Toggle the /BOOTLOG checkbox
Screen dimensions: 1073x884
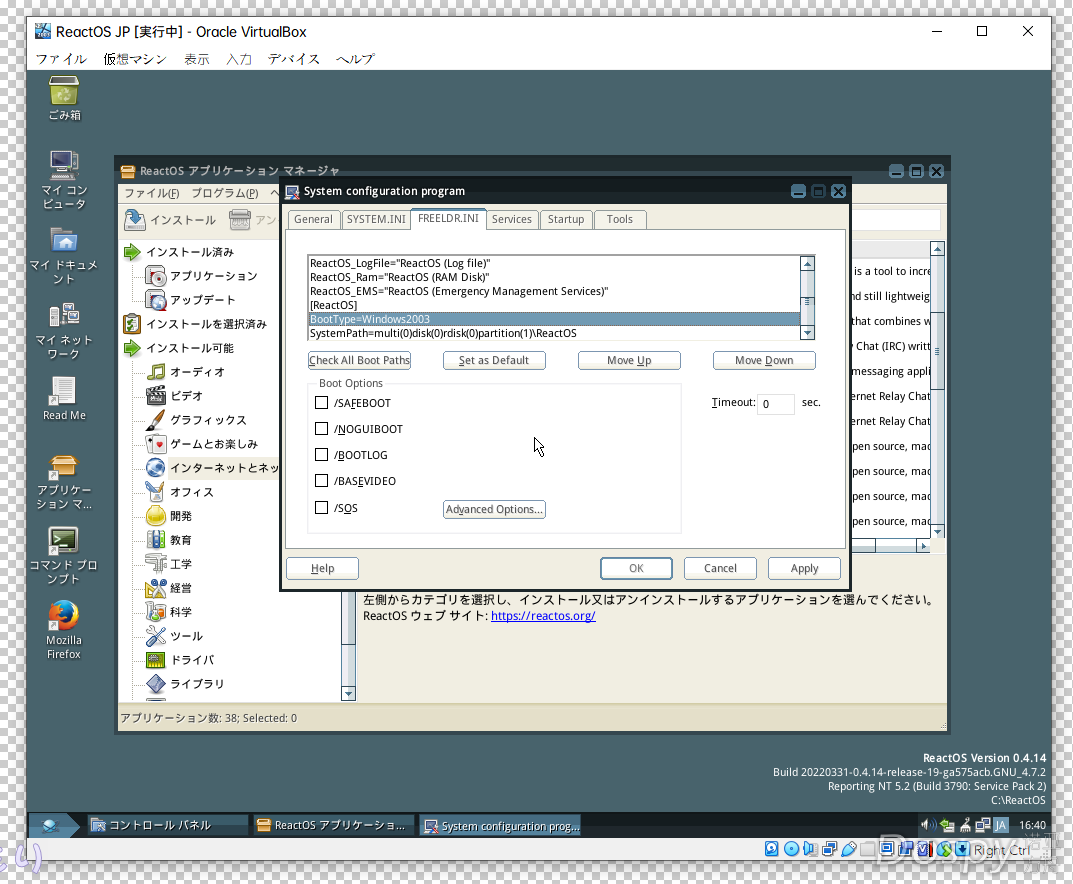click(322, 455)
